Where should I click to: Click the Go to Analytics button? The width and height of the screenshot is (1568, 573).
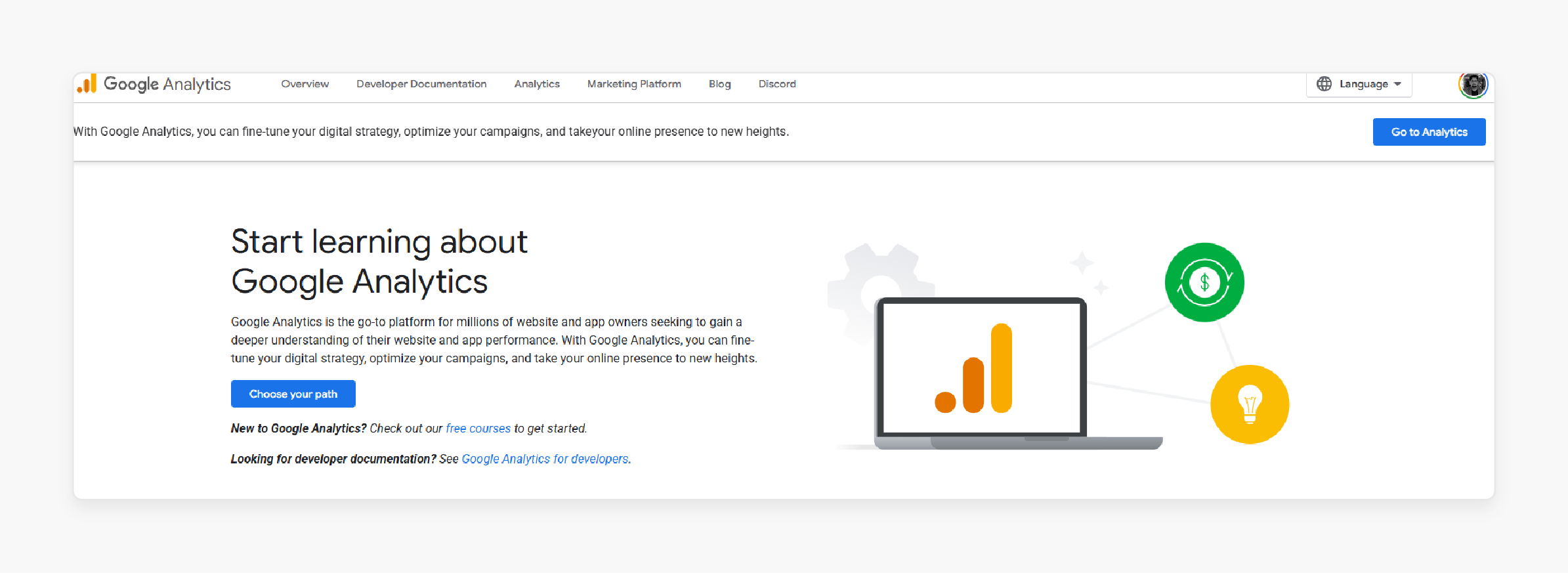pos(1429,132)
